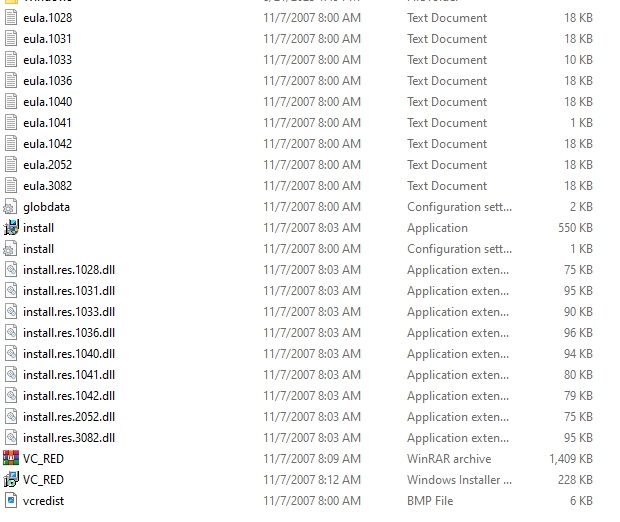This screenshot has width=620, height=522.
Task: Click the install.res.1036.dll row's 96 KB size
Action: coord(578,333)
